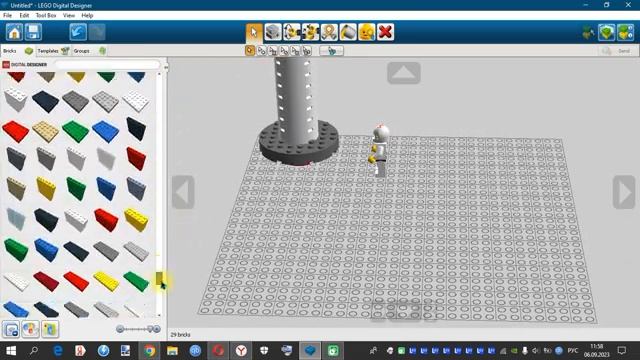Rotate camera right with the right arrow
This screenshot has height=360, width=640.
[624, 192]
